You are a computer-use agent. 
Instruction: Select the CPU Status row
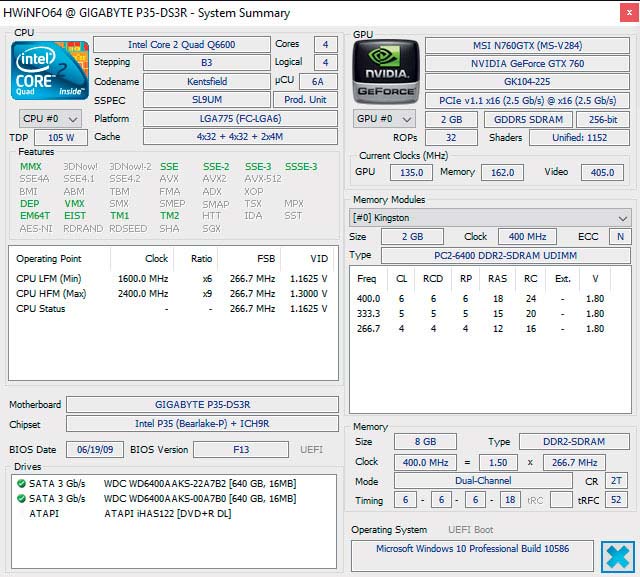point(171,309)
